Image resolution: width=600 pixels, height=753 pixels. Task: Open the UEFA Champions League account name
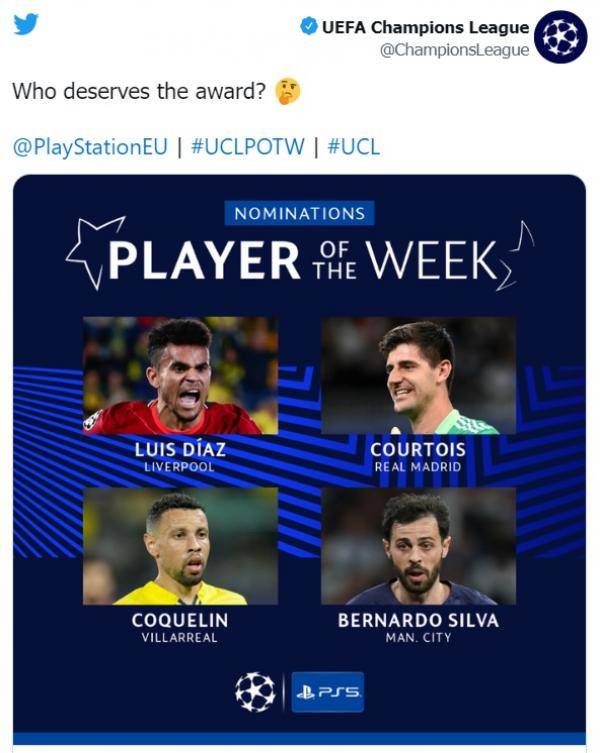point(425,27)
